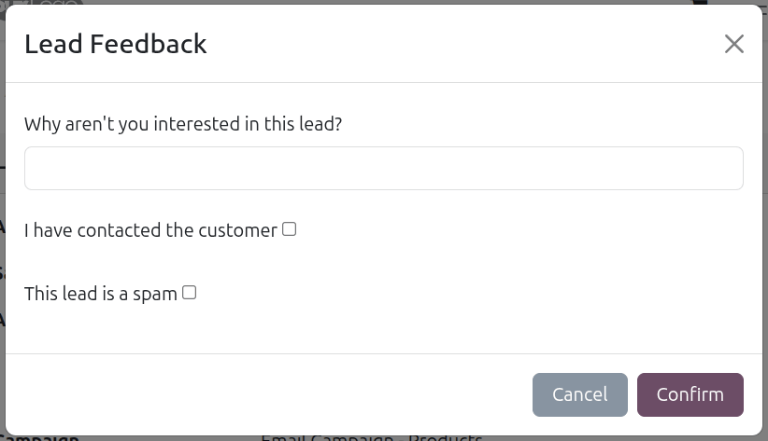Click the 'Lead Feedback' dialog title

[x=116, y=44]
